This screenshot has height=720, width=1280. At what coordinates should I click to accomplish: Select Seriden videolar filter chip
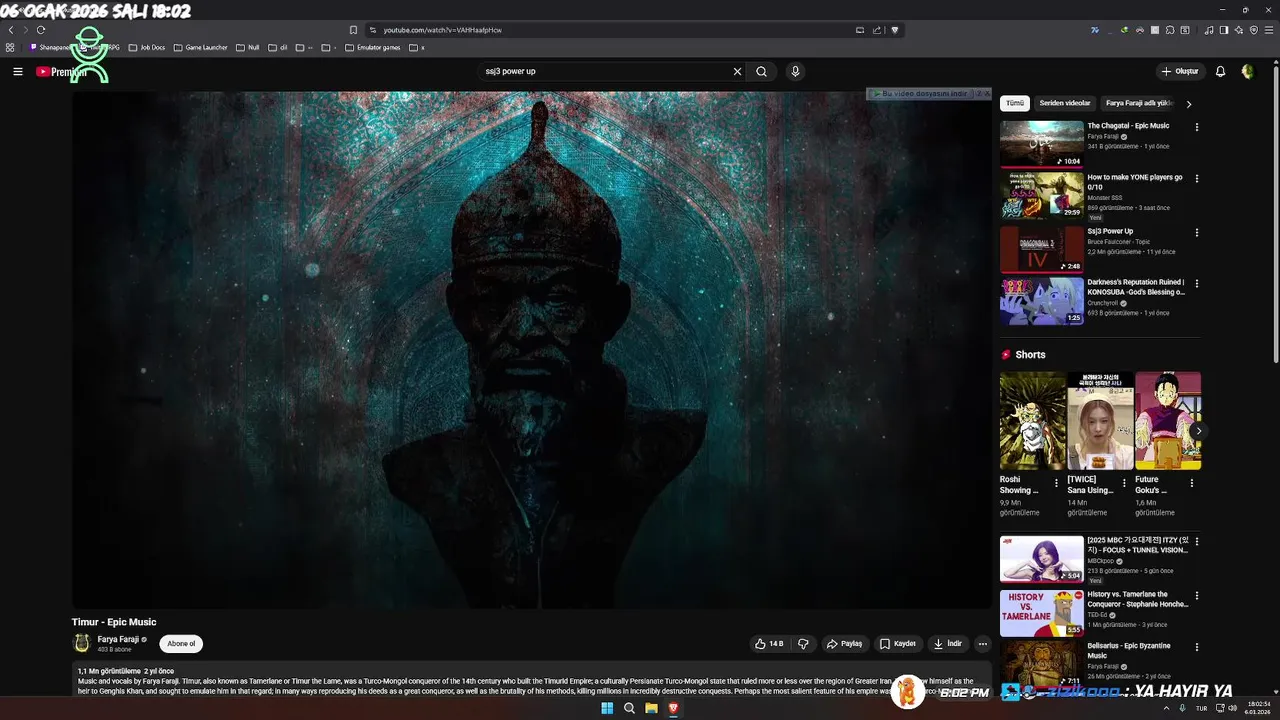point(1065,103)
